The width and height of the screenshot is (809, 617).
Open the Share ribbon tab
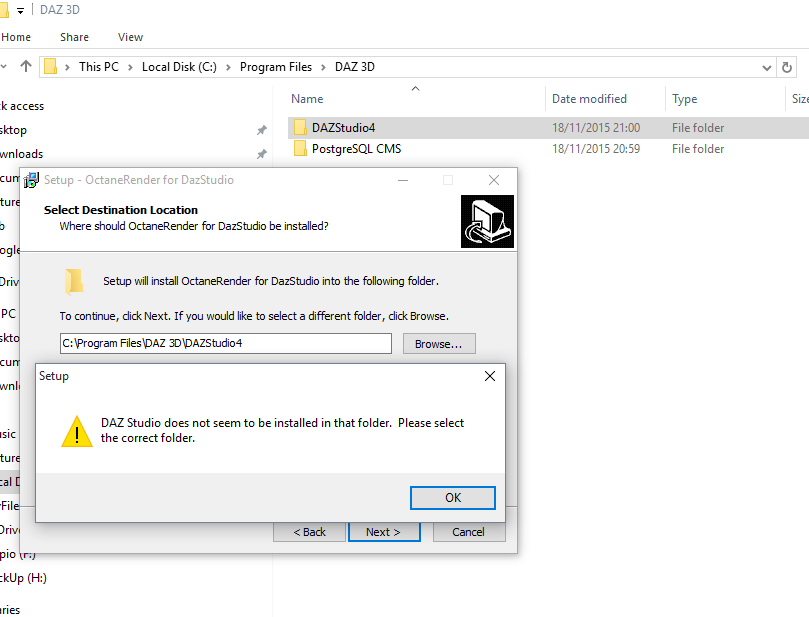(x=74, y=37)
